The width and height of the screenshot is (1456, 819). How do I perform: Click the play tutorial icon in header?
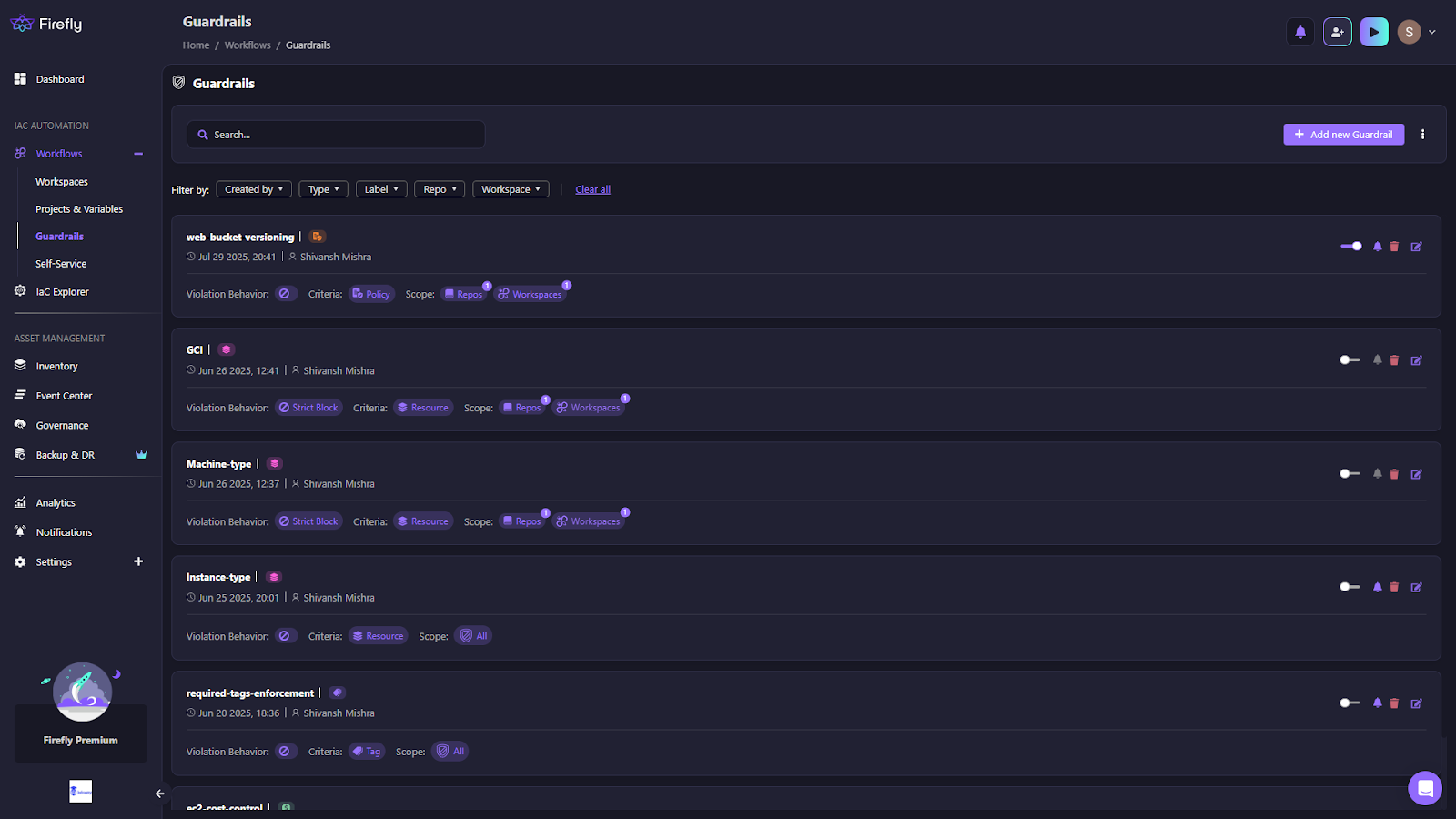(1374, 32)
